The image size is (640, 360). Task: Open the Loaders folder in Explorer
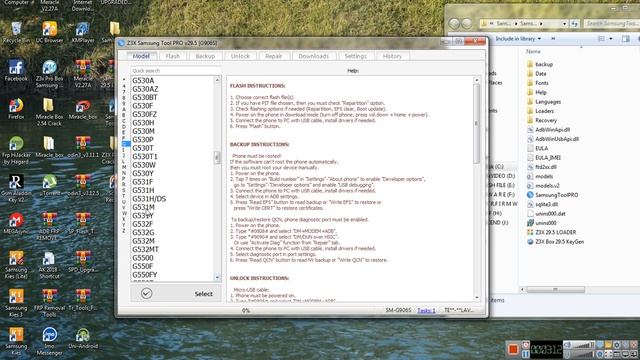point(540,111)
